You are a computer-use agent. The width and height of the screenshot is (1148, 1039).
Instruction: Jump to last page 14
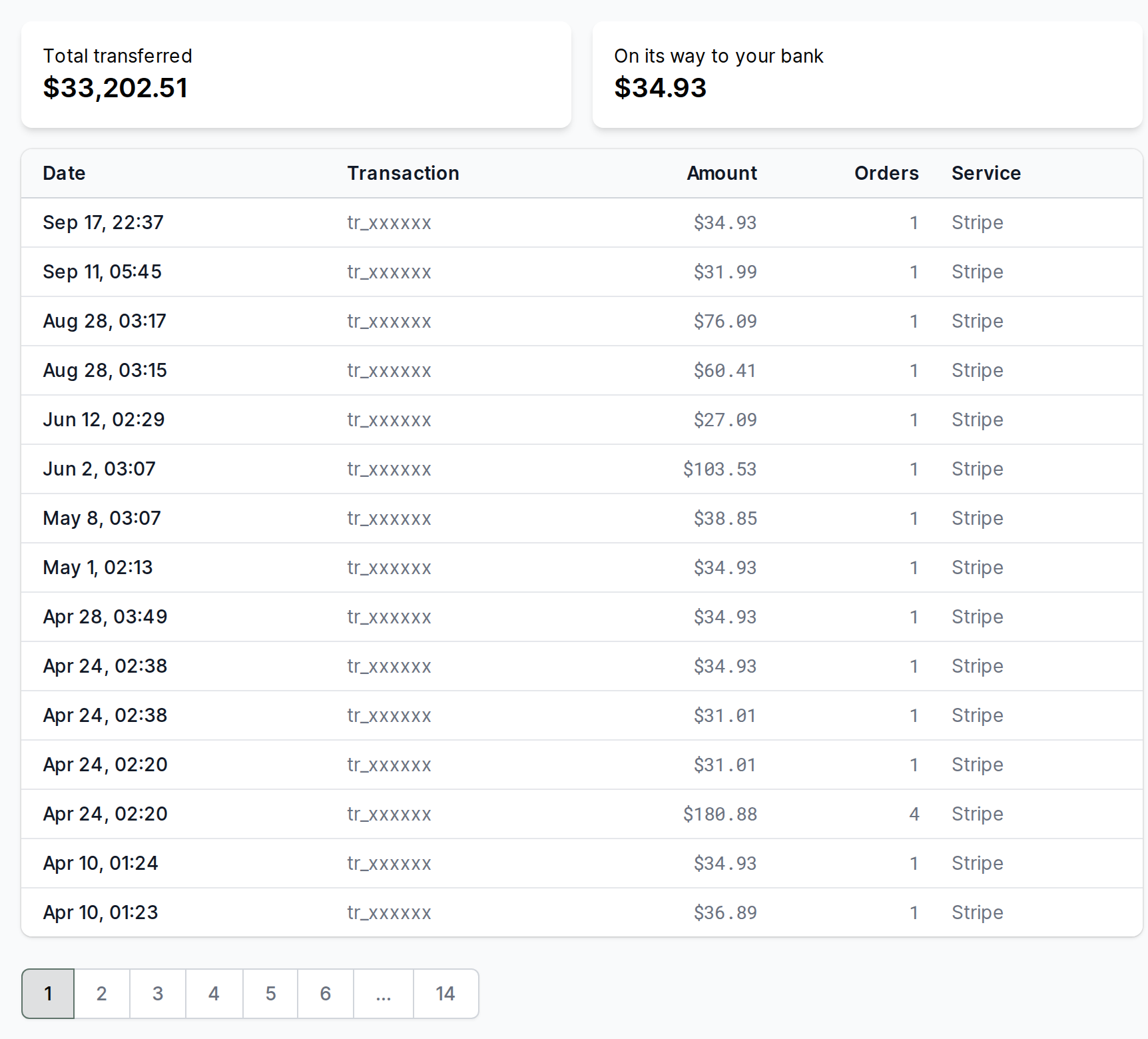445,994
